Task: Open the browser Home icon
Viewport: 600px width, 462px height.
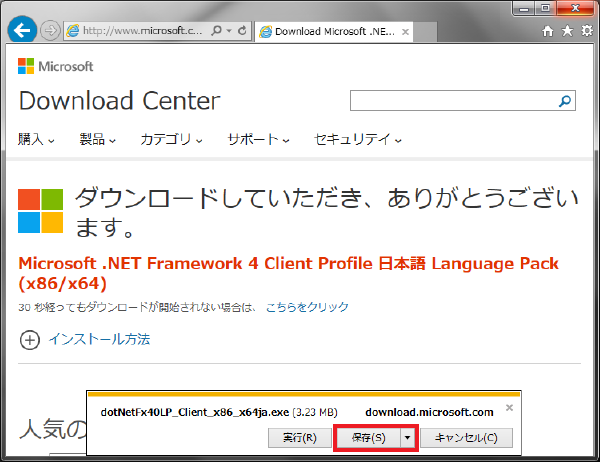Action: 548,31
